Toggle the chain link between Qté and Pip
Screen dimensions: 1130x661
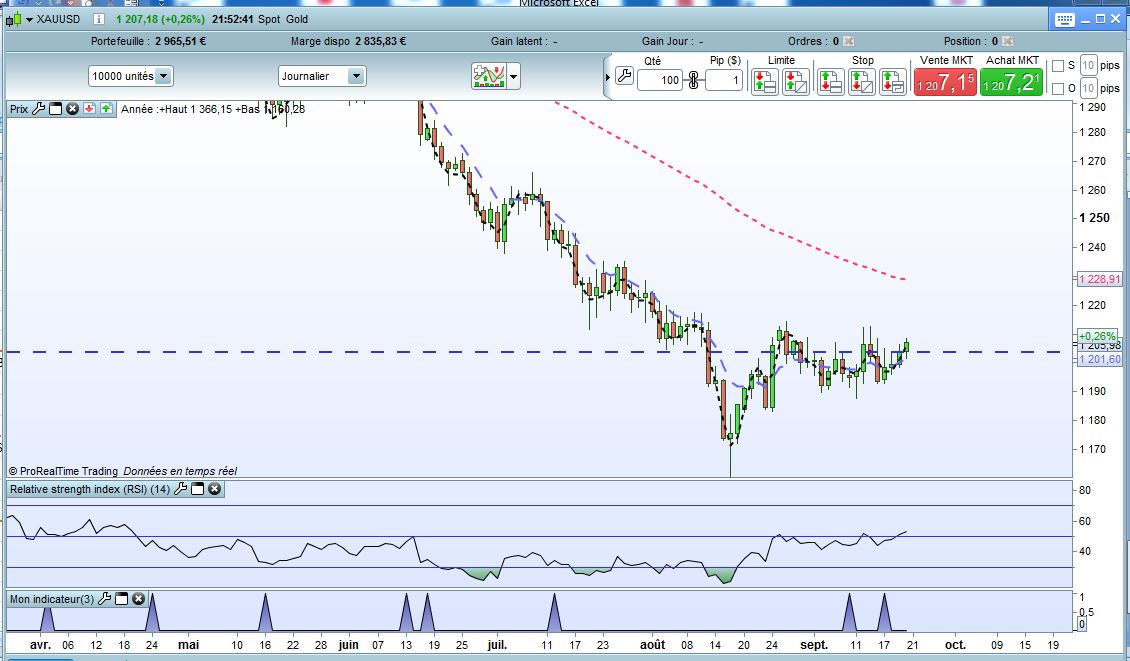[x=693, y=80]
